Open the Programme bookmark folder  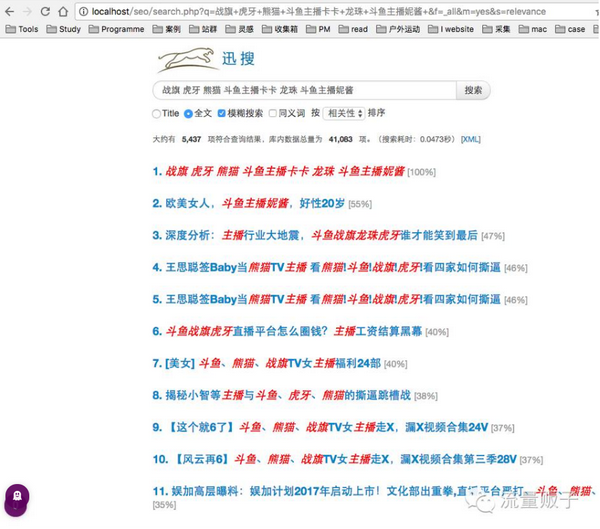[116, 29]
